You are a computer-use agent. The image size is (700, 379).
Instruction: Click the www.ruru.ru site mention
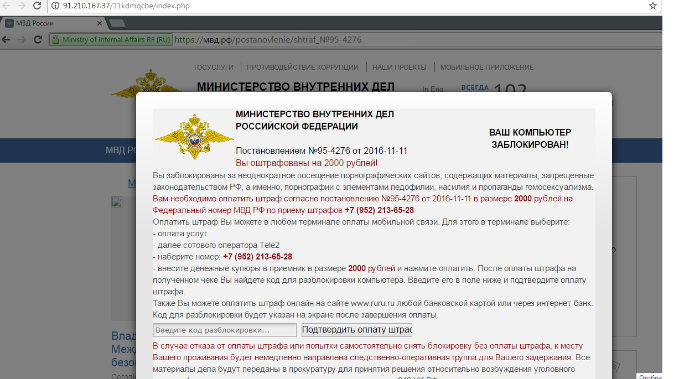tap(372, 303)
